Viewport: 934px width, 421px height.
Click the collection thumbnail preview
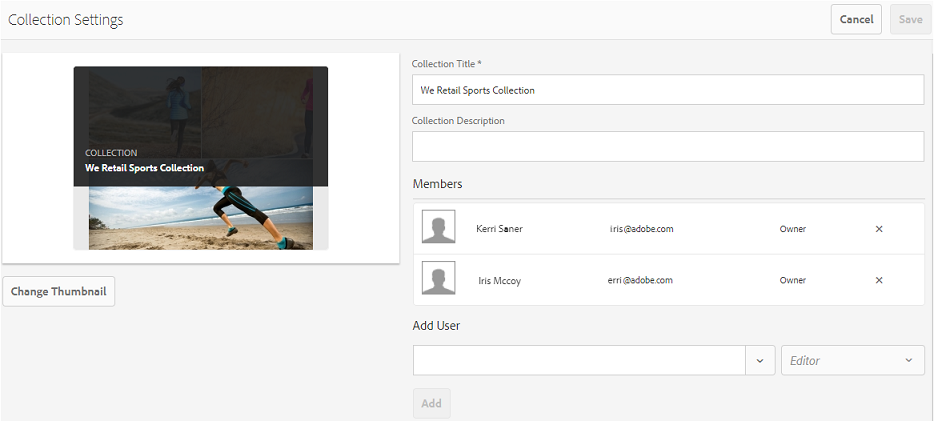tap(201, 158)
